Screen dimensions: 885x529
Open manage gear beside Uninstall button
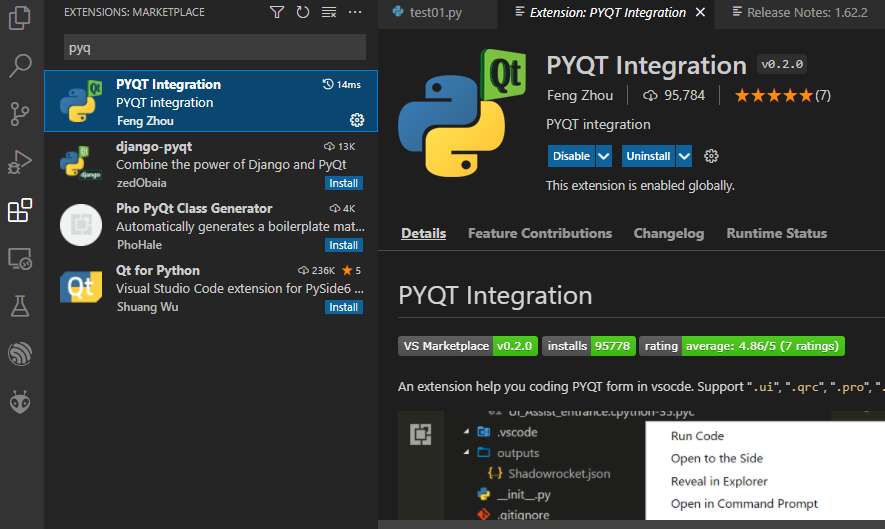(711, 156)
